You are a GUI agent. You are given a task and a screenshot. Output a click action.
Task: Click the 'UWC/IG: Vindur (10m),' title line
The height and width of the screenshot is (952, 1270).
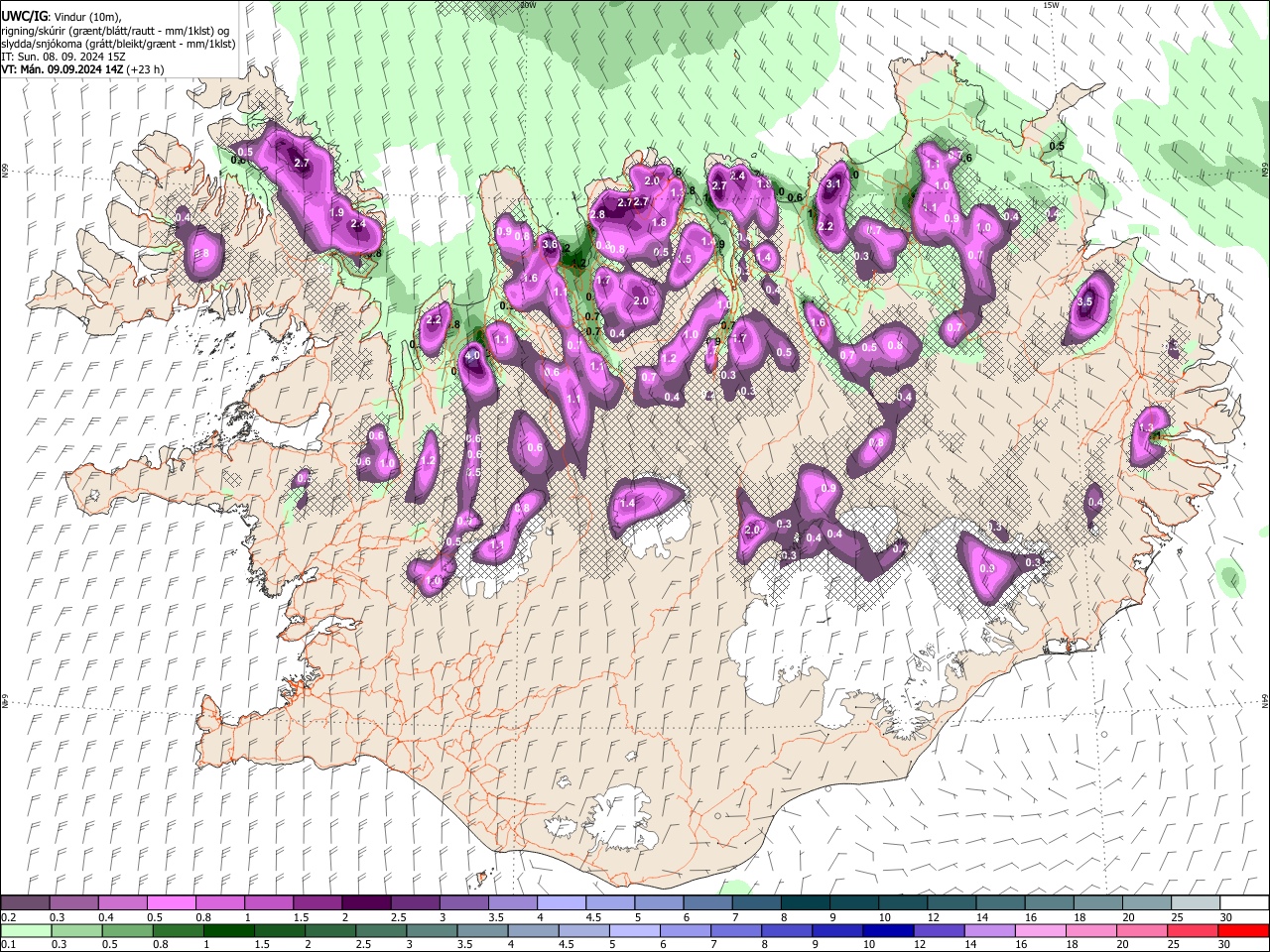tap(62, 16)
